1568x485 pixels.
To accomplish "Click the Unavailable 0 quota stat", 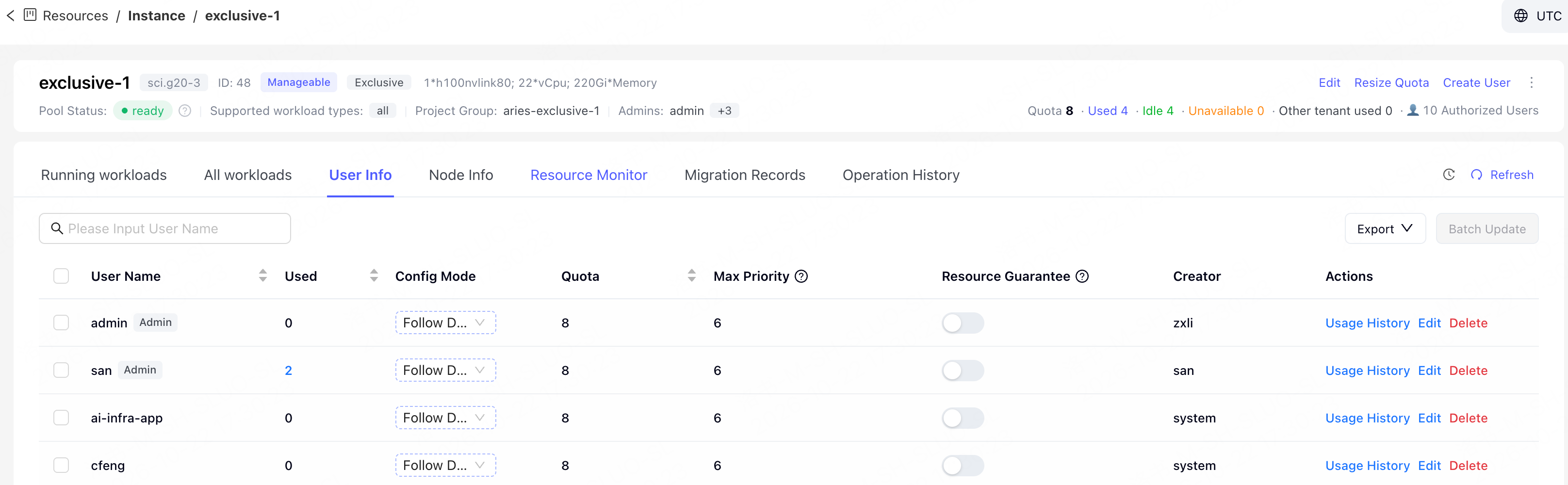I will point(1226,111).
